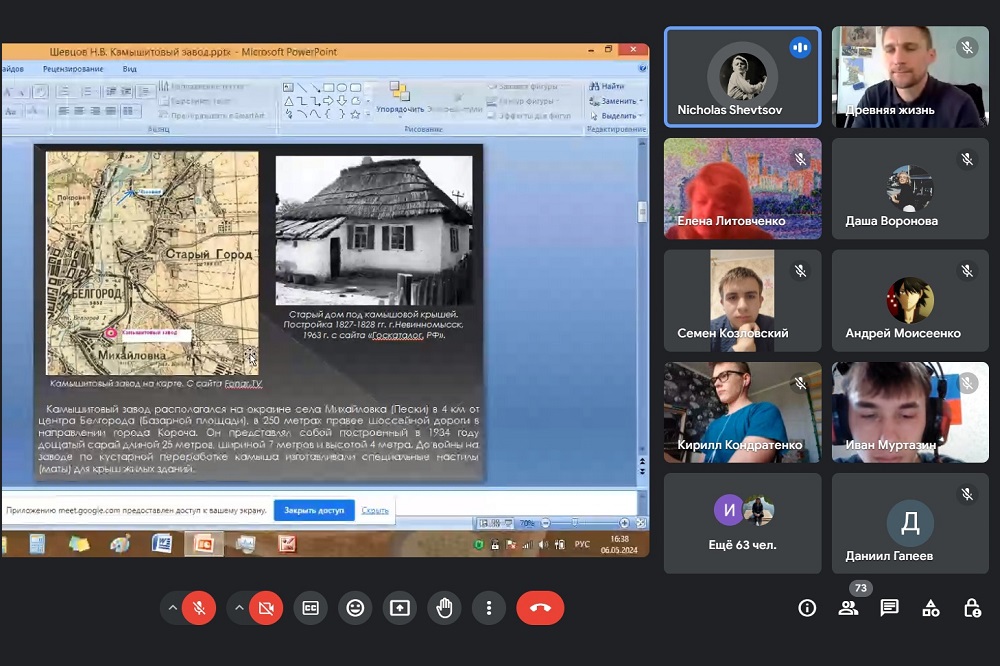This screenshot has height=666, width=1000.
Task: Switch to the Вид ribbon tab
Action: click(129, 69)
